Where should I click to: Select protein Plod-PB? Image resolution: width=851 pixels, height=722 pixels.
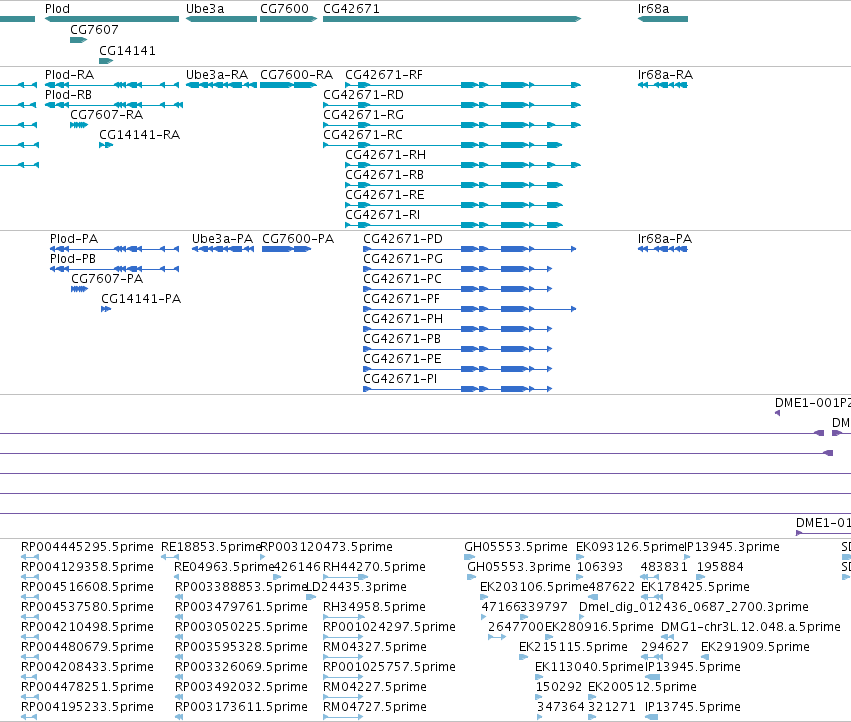(x=73, y=259)
